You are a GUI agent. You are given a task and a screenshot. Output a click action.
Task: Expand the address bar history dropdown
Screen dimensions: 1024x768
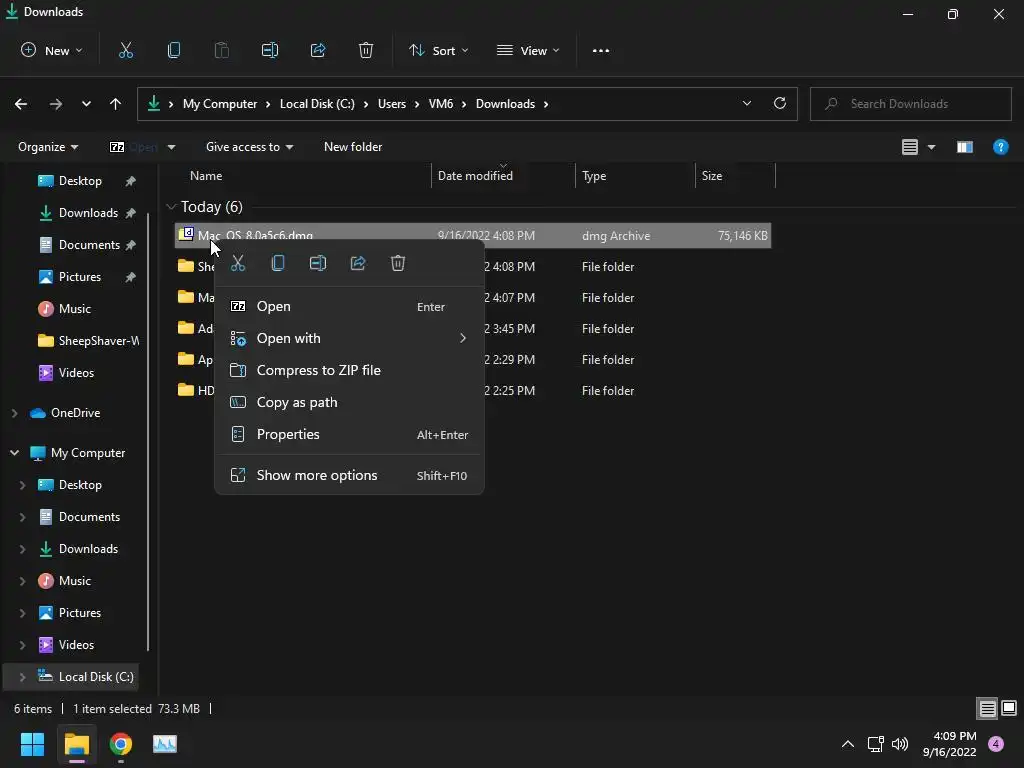(746, 103)
